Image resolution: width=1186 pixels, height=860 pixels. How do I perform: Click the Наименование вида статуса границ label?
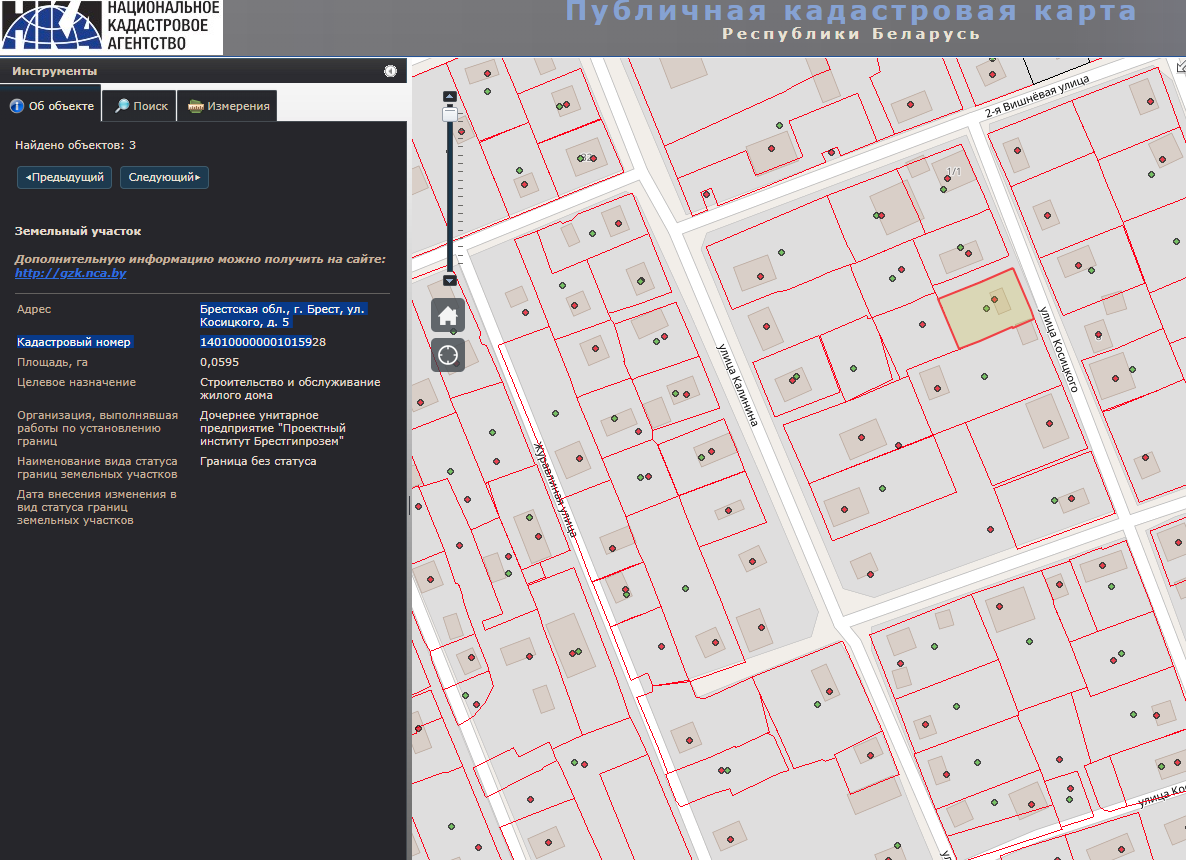98,467
